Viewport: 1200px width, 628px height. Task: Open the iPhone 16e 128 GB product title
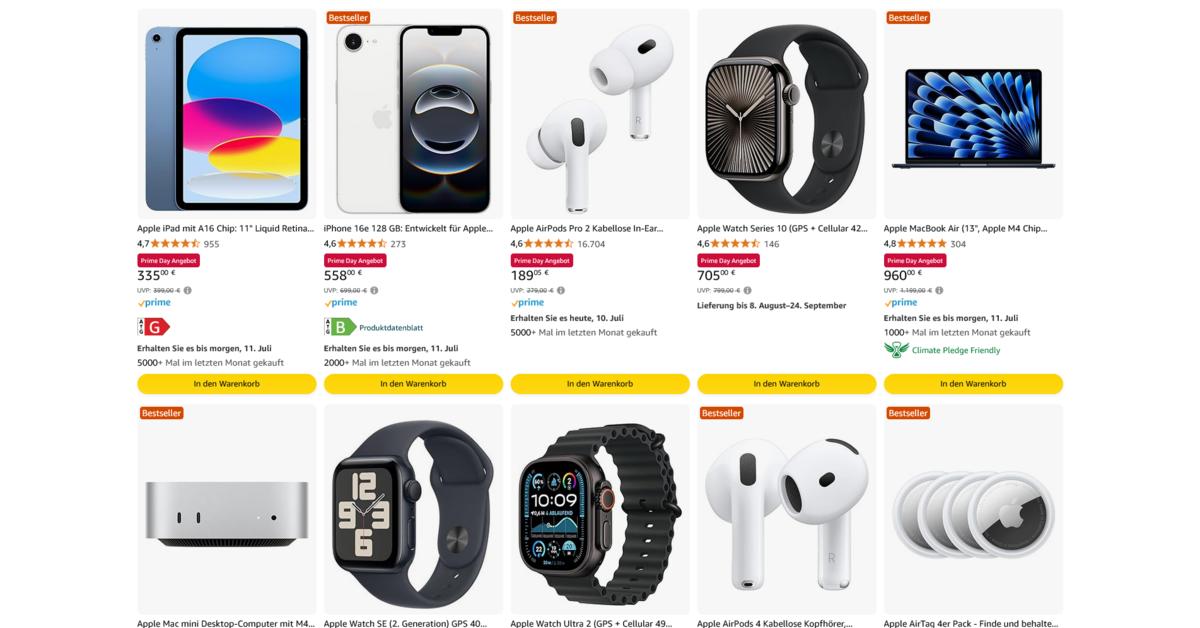408,228
